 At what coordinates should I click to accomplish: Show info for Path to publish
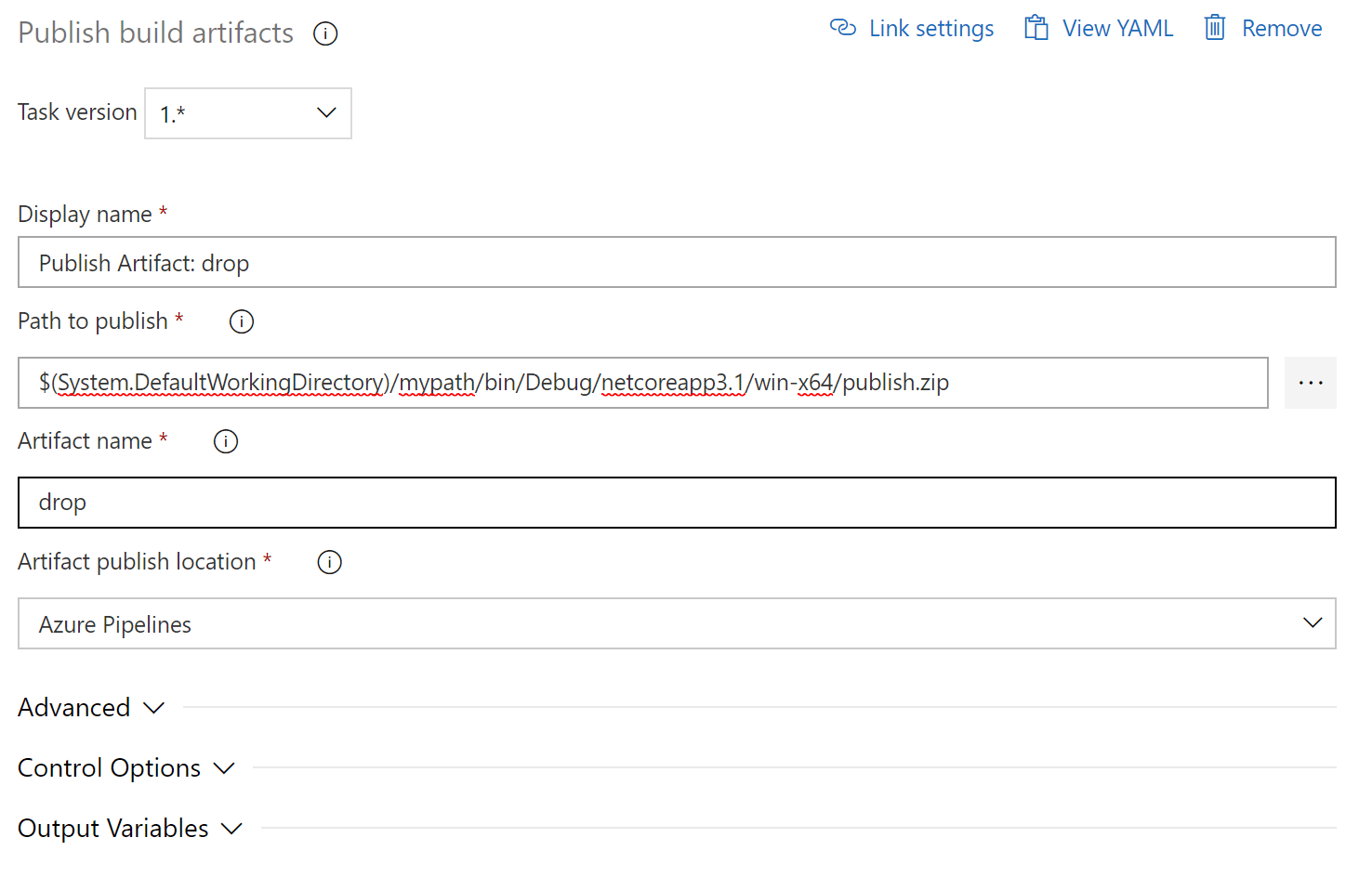(x=242, y=321)
